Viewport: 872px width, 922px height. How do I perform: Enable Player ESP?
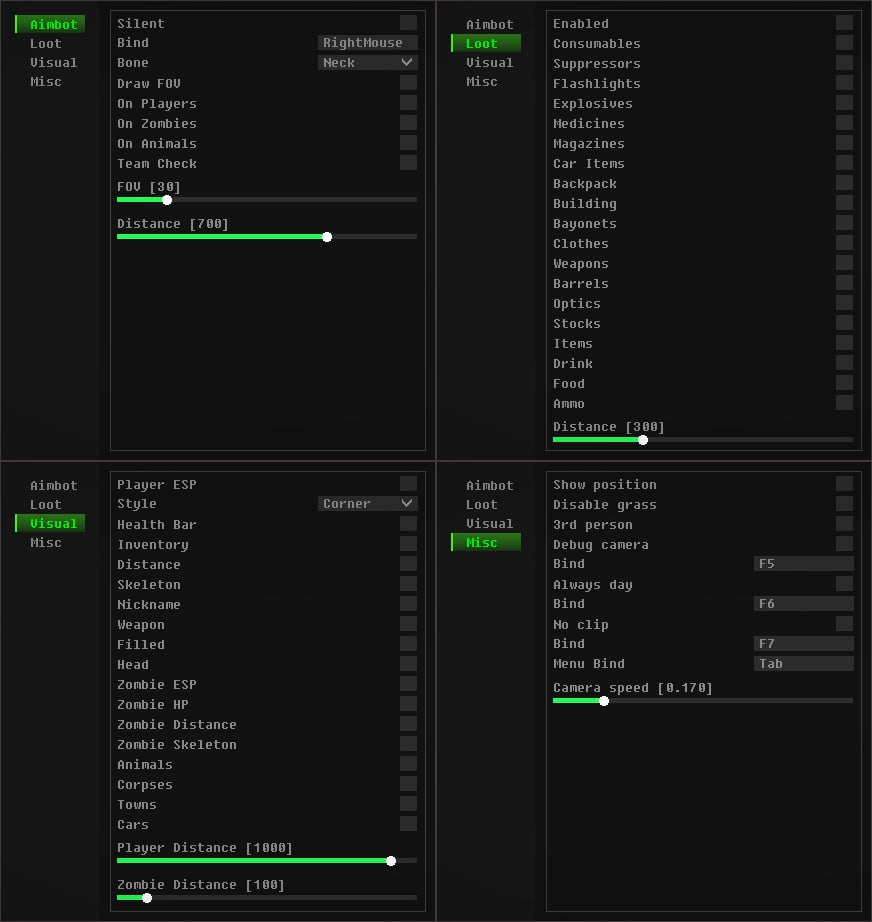pos(408,483)
